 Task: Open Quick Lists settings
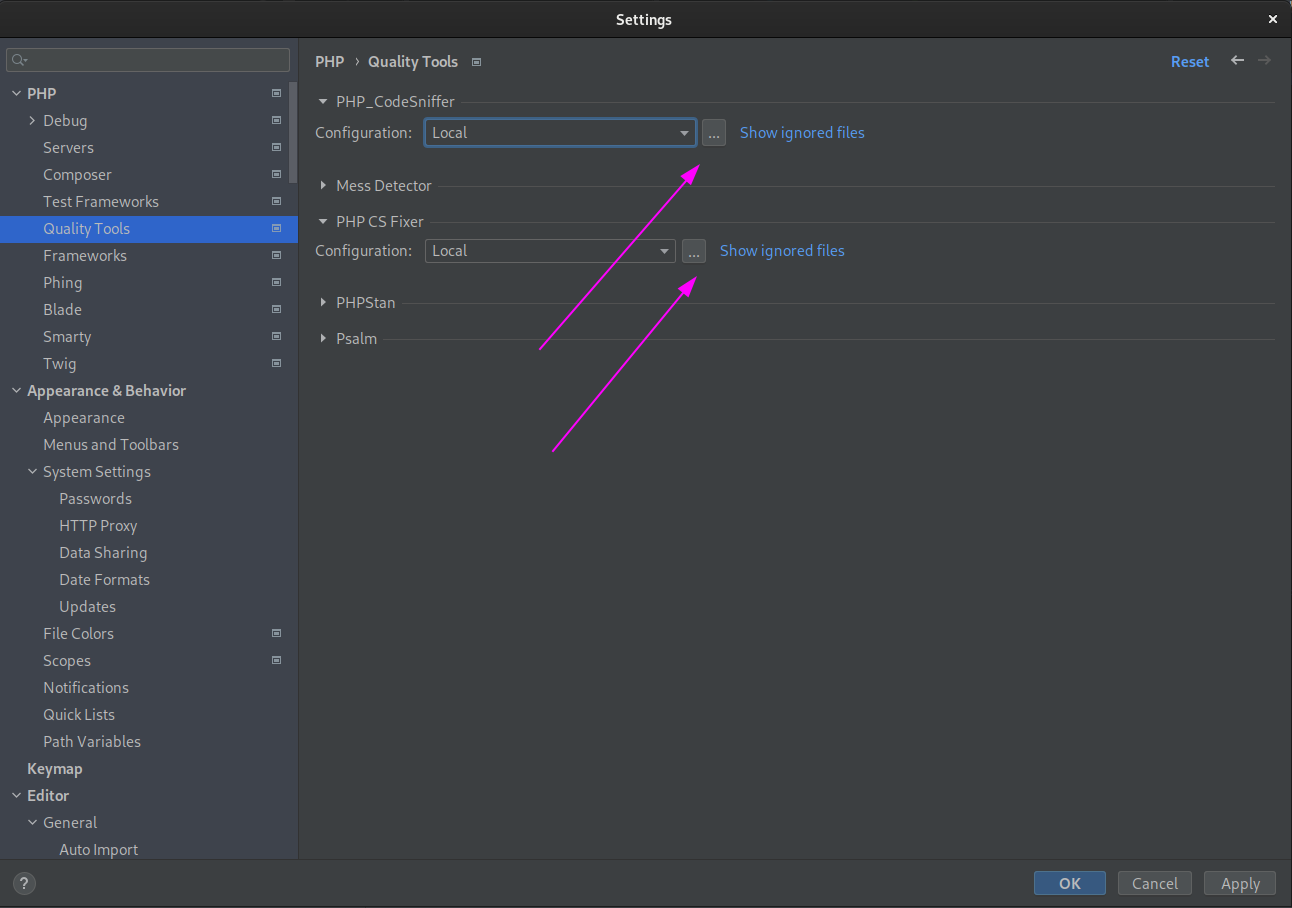pyautogui.click(x=79, y=714)
